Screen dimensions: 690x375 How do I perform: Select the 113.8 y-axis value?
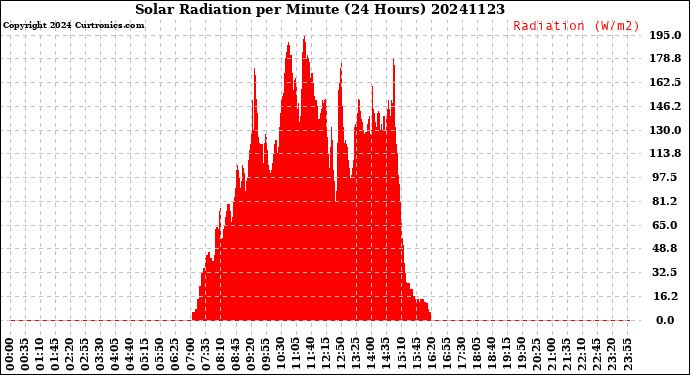coord(665,153)
